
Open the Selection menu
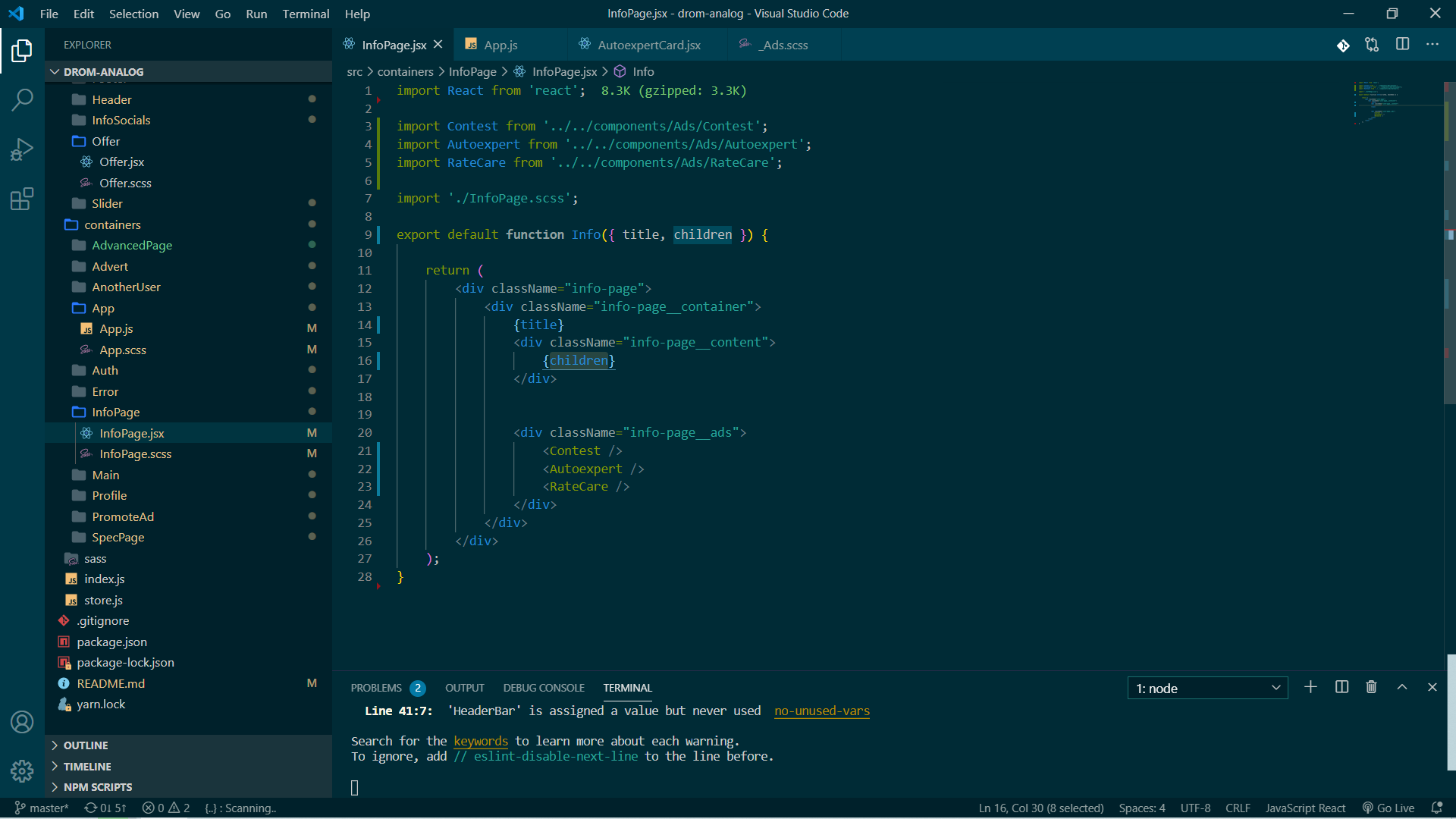[x=133, y=14]
